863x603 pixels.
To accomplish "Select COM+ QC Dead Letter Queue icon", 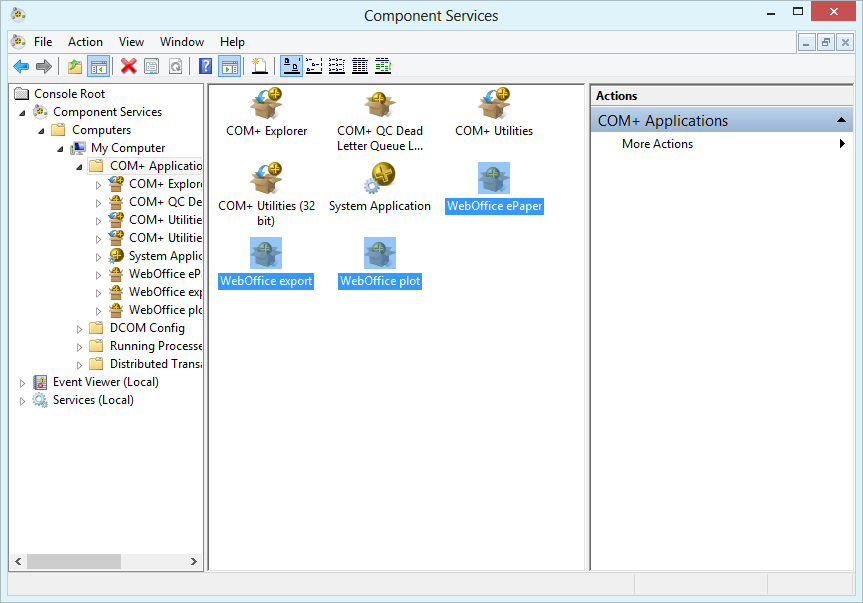I will point(379,105).
